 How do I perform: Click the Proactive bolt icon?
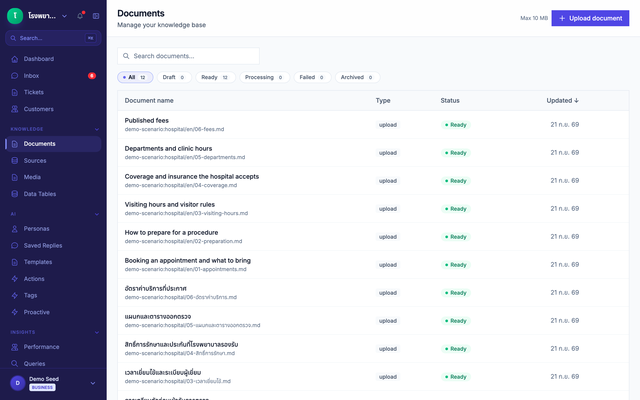point(15,312)
